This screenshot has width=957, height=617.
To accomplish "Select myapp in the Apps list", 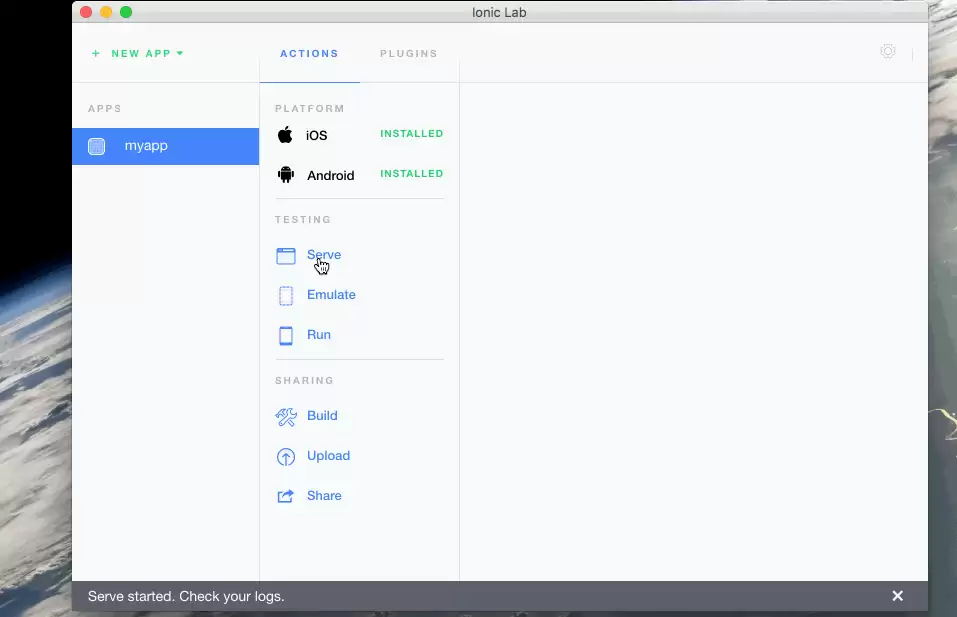I will (165, 146).
